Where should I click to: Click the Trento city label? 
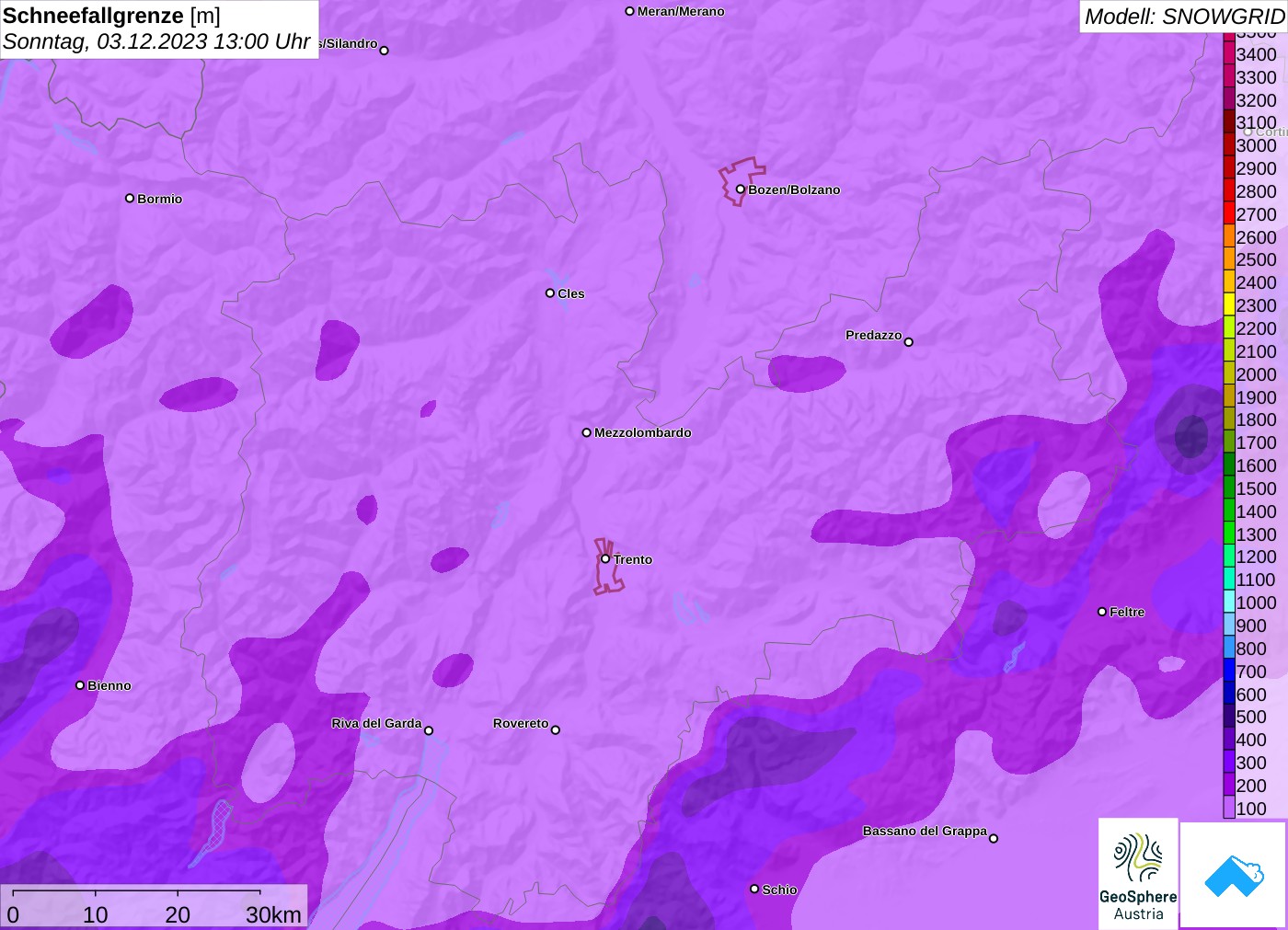(x=633, y=559)
